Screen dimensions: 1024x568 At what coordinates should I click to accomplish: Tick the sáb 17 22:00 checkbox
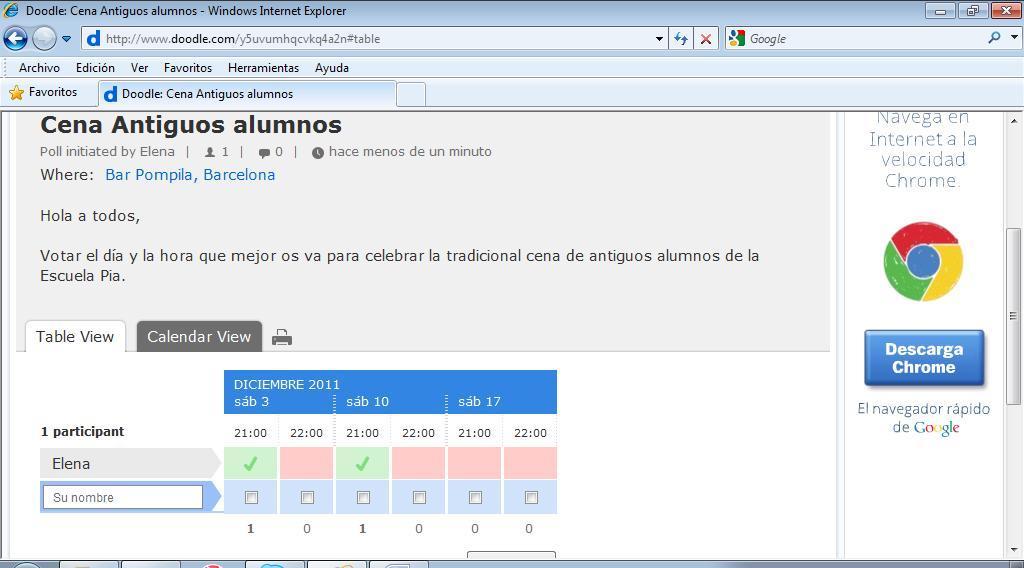point(531,497)
